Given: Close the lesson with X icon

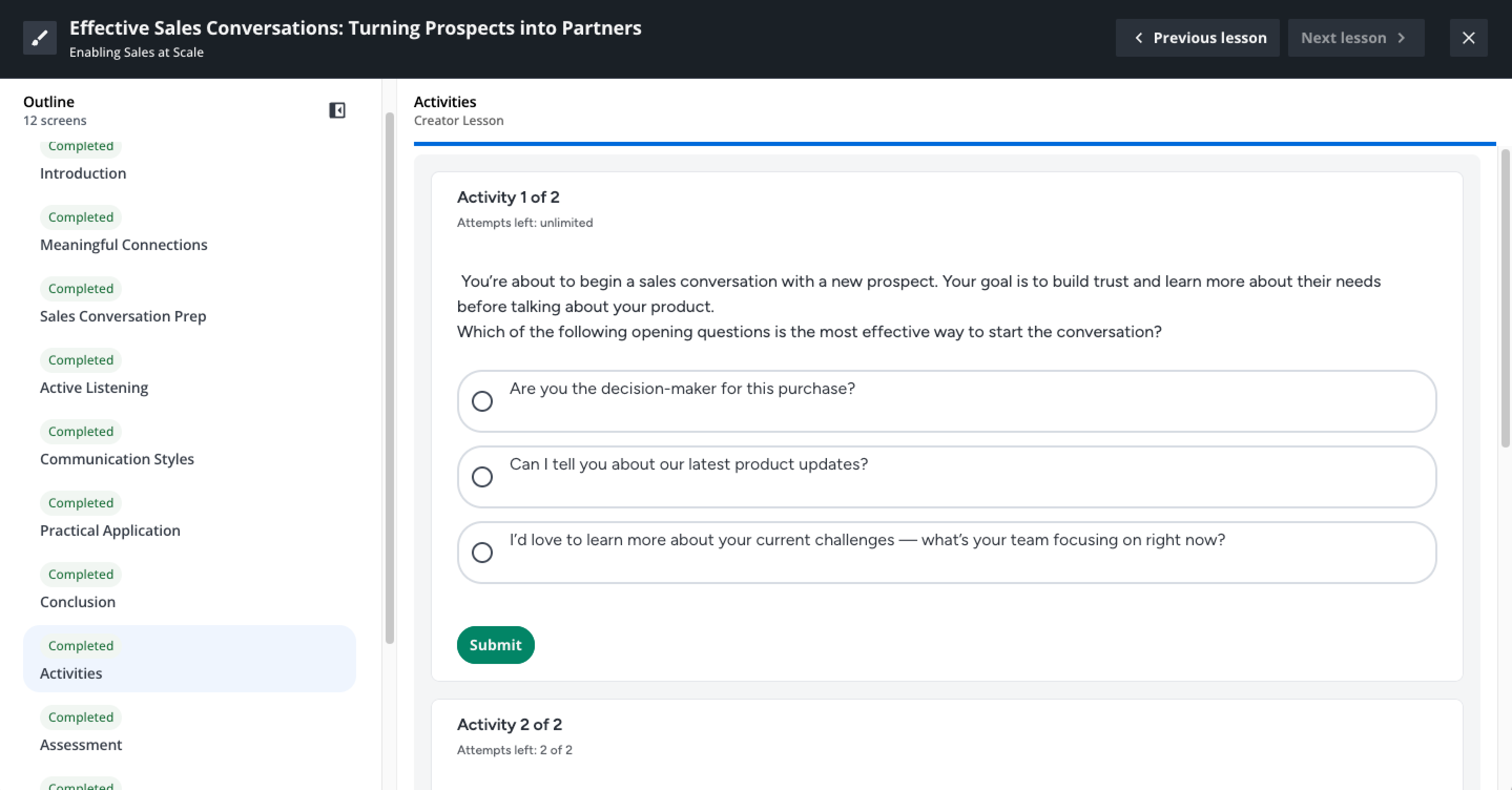Looking at the screenshot, I should (x=1468, y=38).
